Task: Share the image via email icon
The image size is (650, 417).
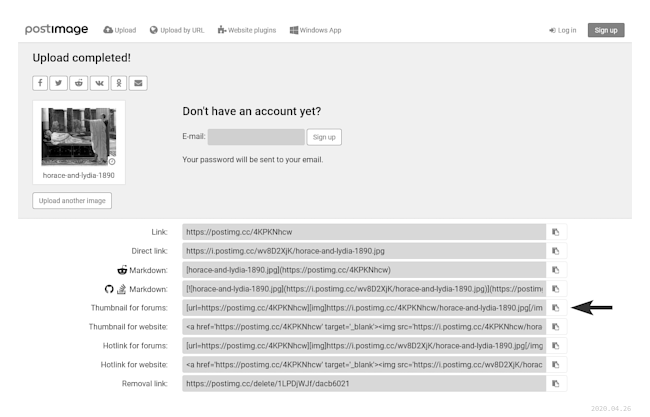Action: (138, 83)
